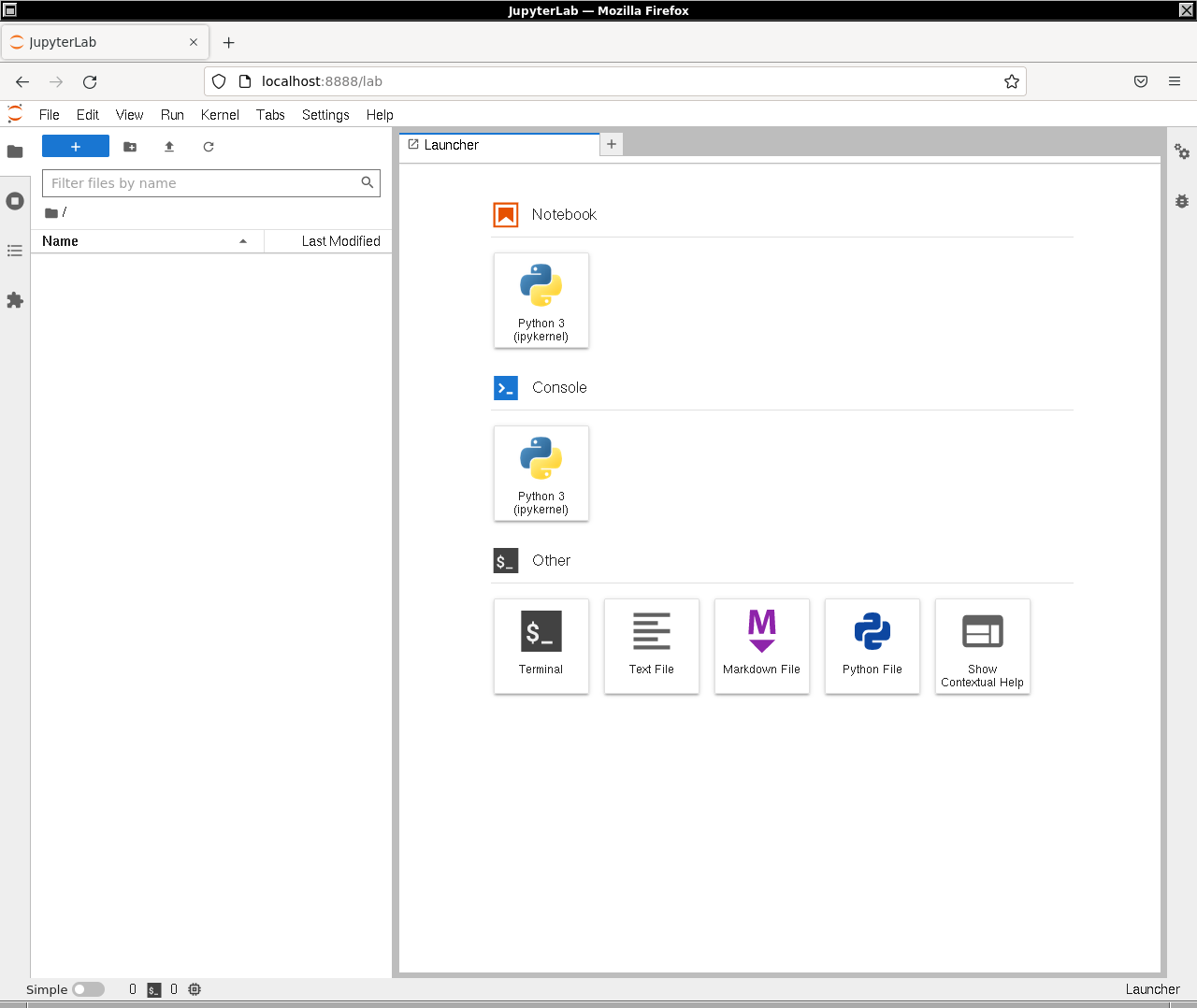Viewport: 1197px width, 1008px height.
Task: Click the Jupyter logo in menu bar
Action: pyautogui.click(x=15, y=114)
